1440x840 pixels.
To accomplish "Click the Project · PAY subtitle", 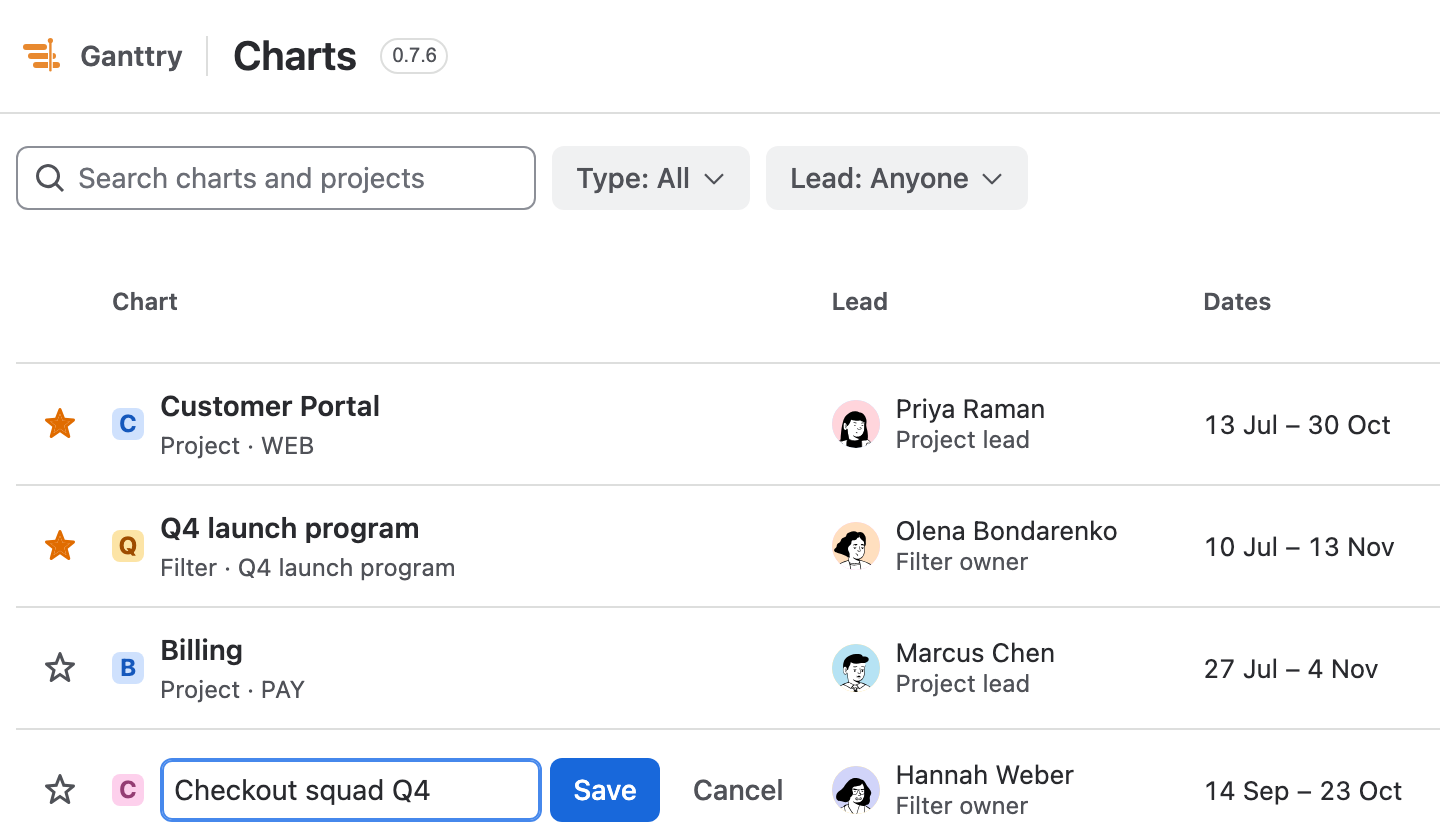I will point(232,690).
